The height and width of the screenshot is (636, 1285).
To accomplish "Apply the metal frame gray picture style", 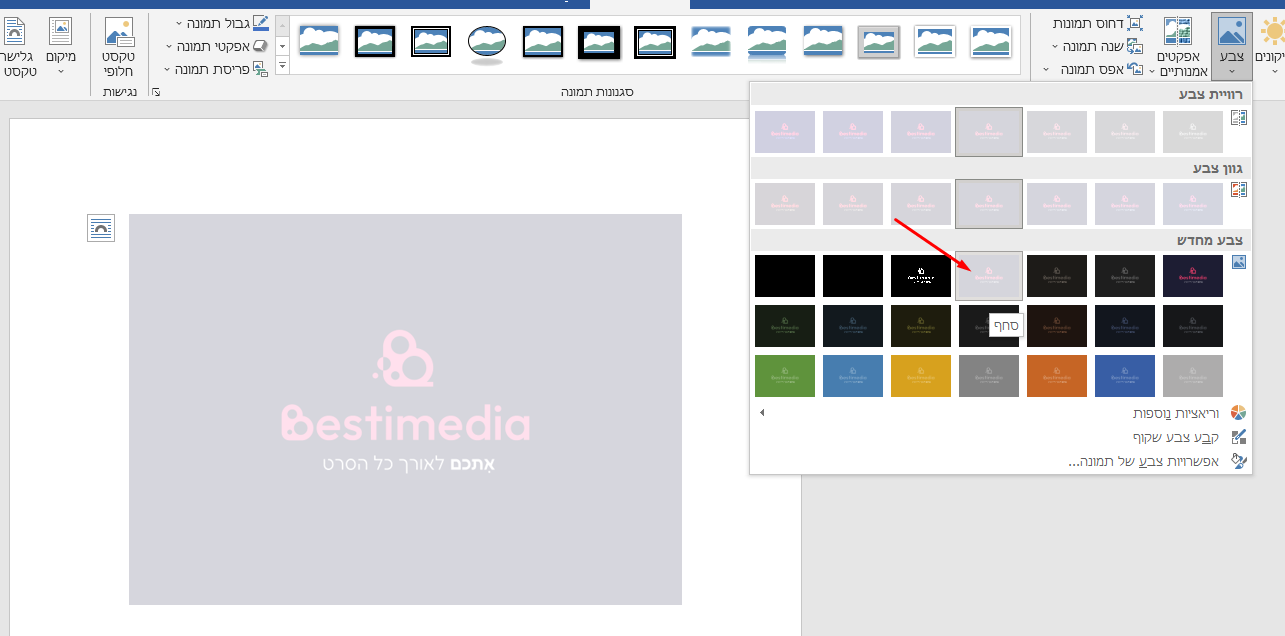I will coord(879,41).
